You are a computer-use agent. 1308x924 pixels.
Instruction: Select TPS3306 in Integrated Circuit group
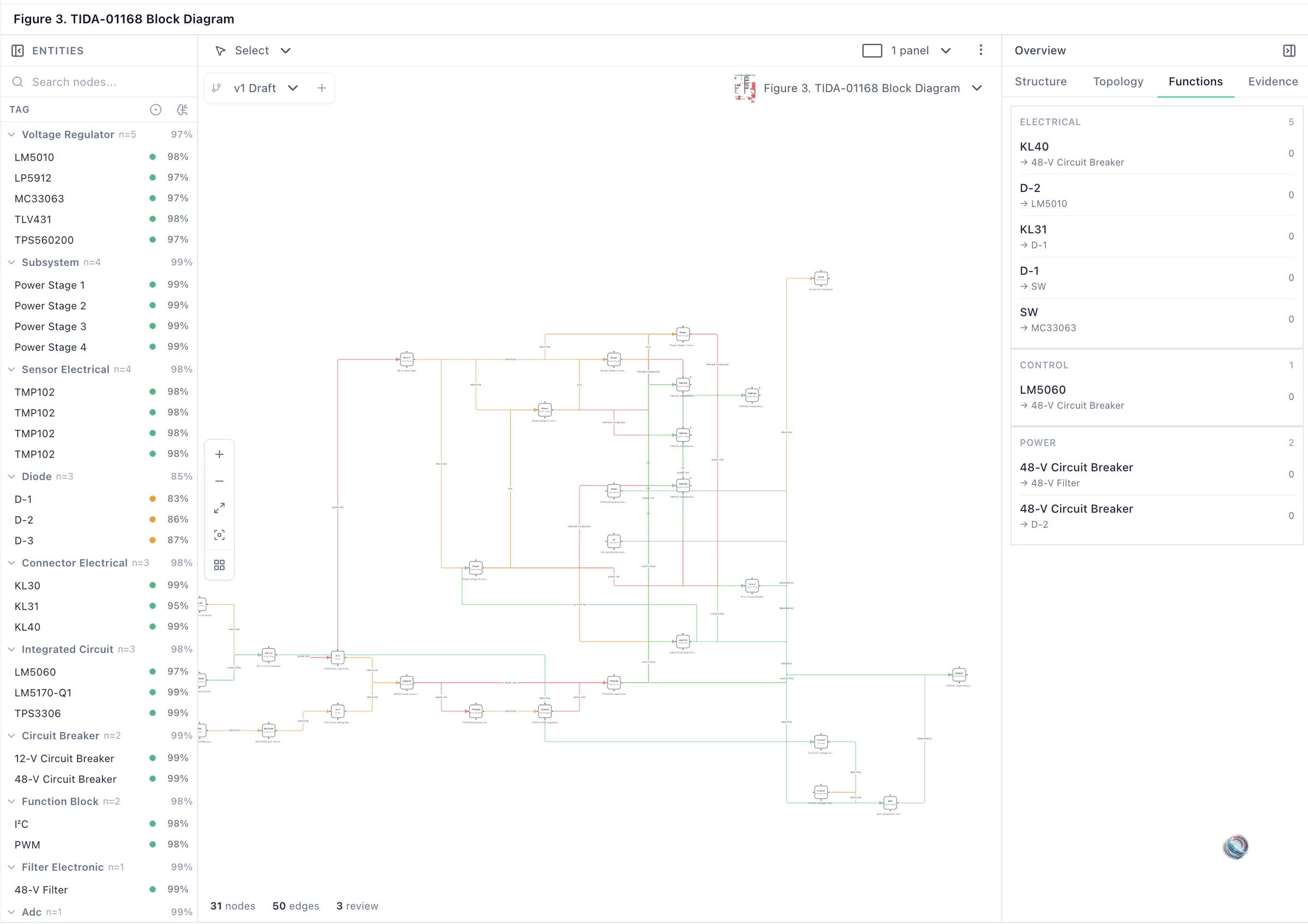(99, 713)
